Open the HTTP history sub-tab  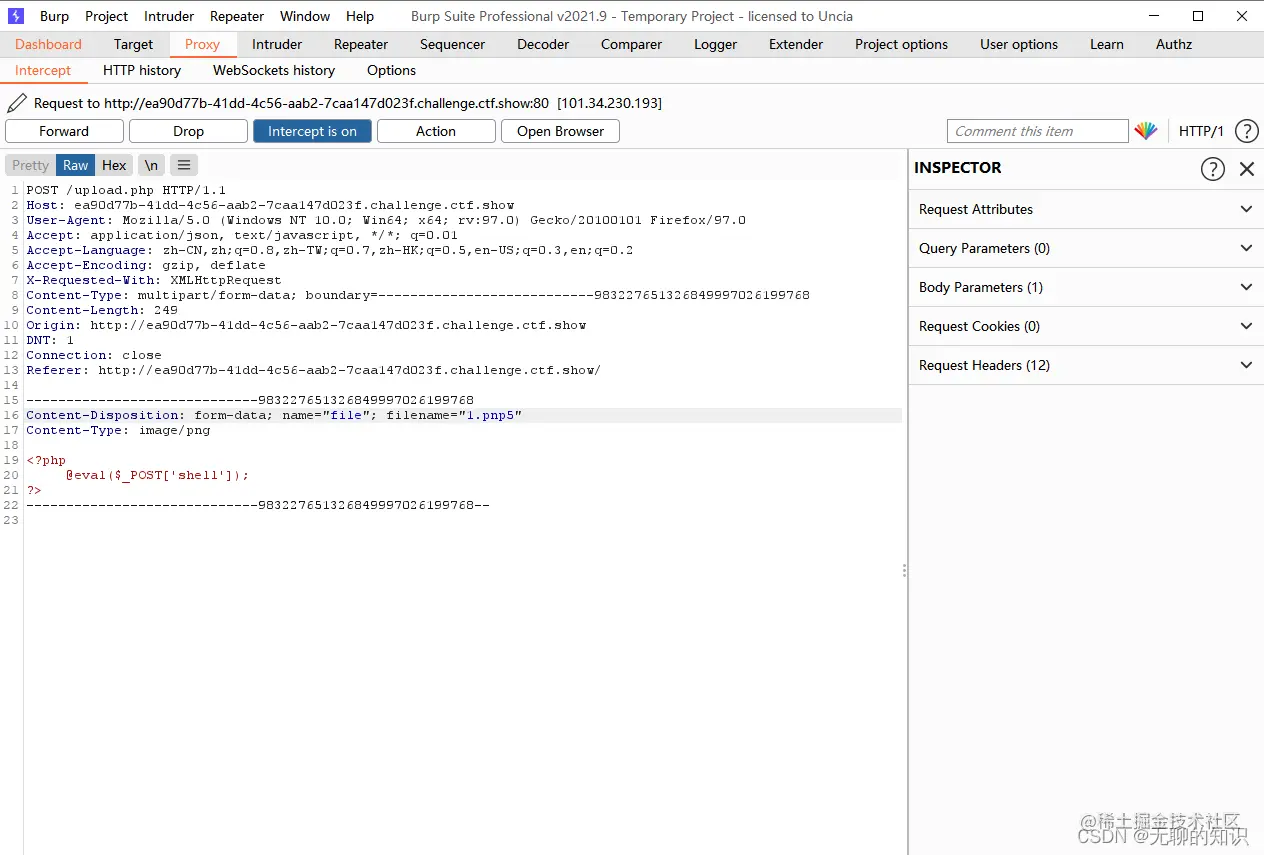[142, 70]
